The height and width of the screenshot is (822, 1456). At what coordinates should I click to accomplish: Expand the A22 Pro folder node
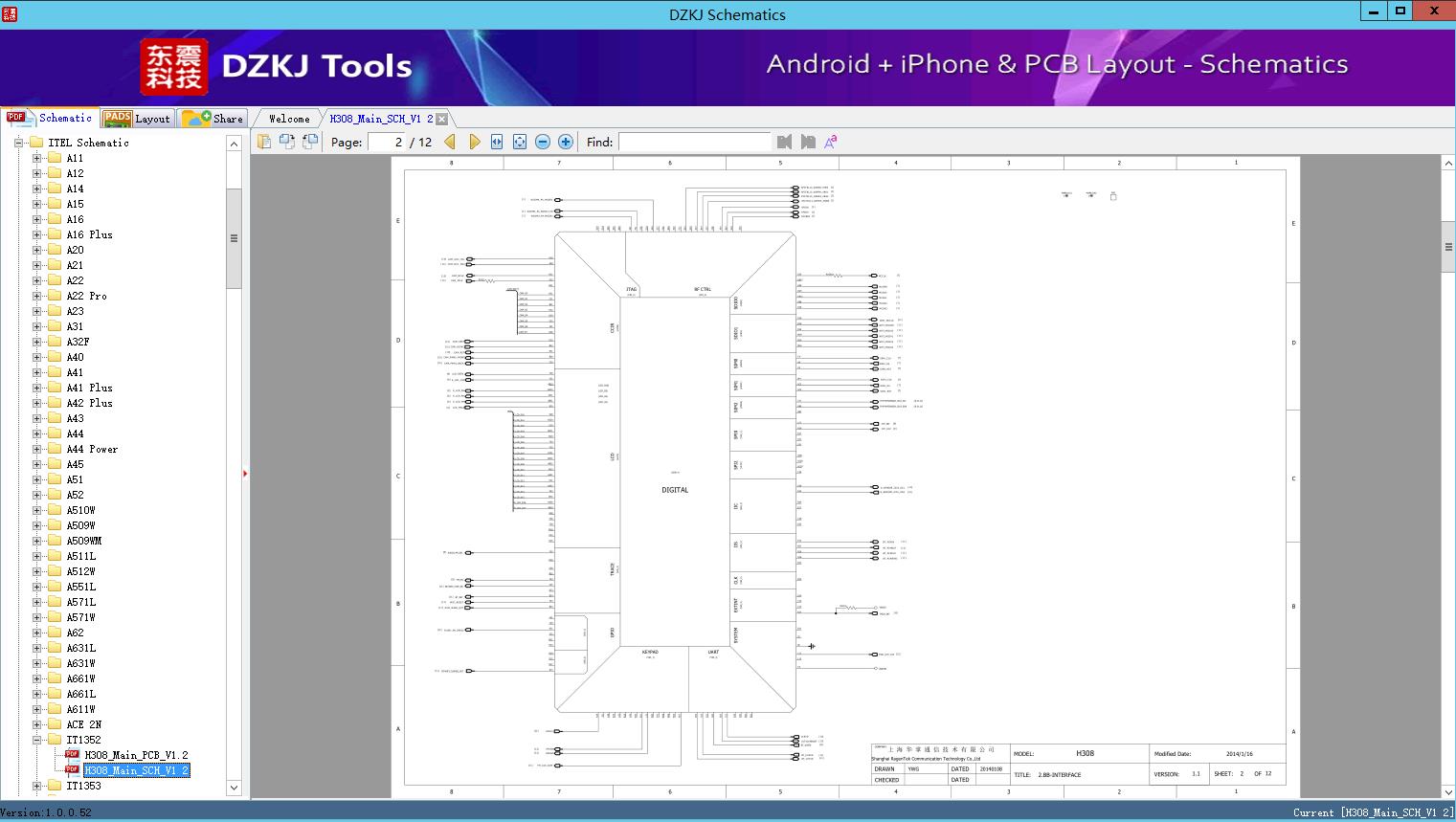click(36, 296)
